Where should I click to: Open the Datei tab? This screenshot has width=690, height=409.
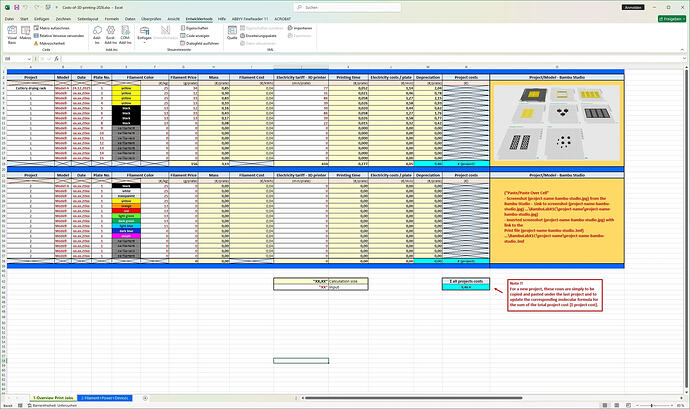pyautogui.click(x=9, y=19)
